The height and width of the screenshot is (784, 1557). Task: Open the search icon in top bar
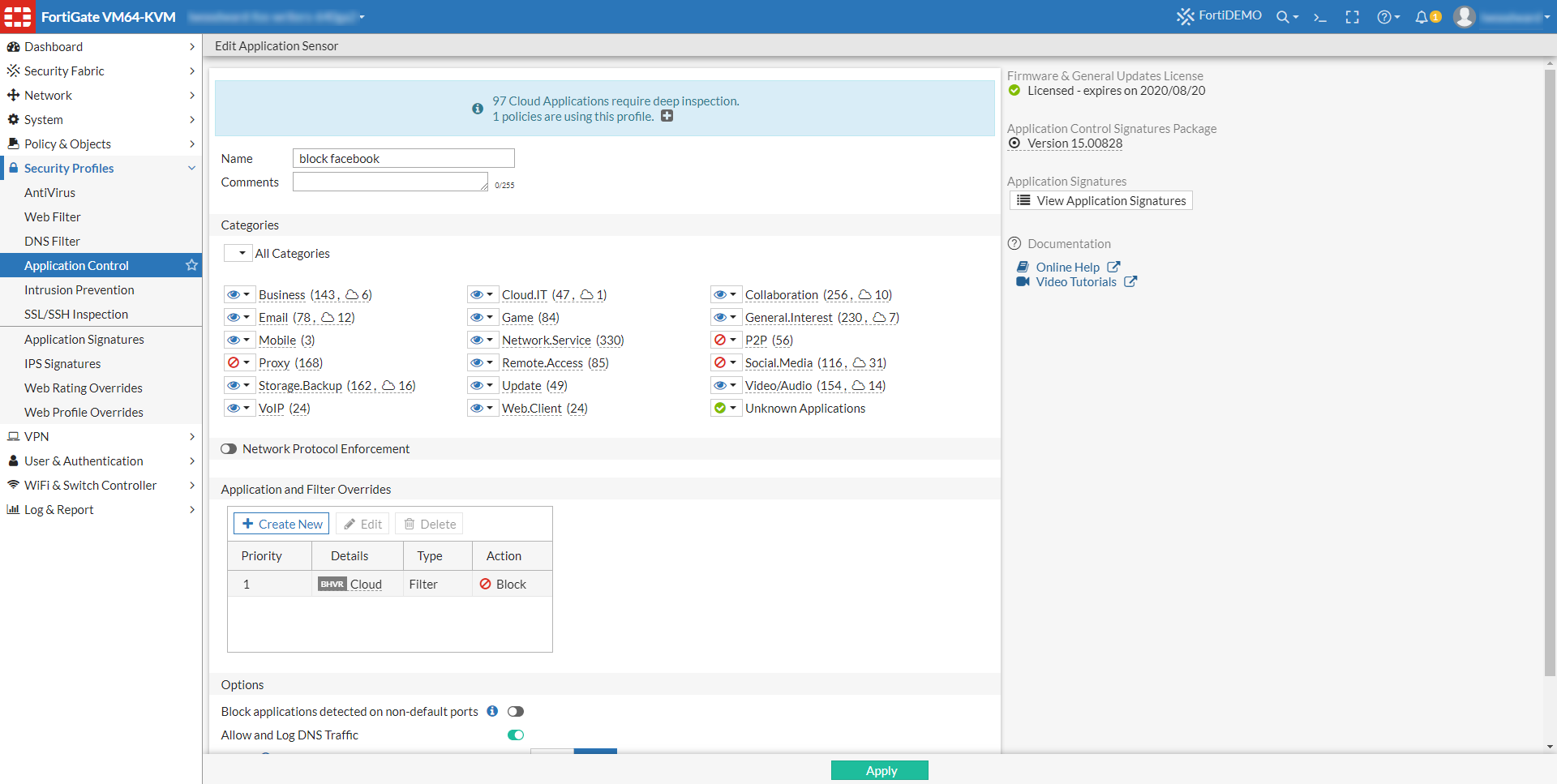(1286, 17)
